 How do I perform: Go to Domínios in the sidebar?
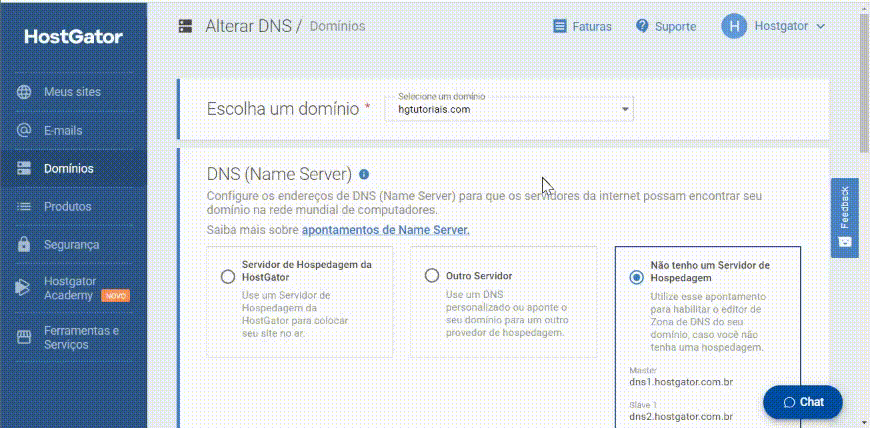(74, 168)
